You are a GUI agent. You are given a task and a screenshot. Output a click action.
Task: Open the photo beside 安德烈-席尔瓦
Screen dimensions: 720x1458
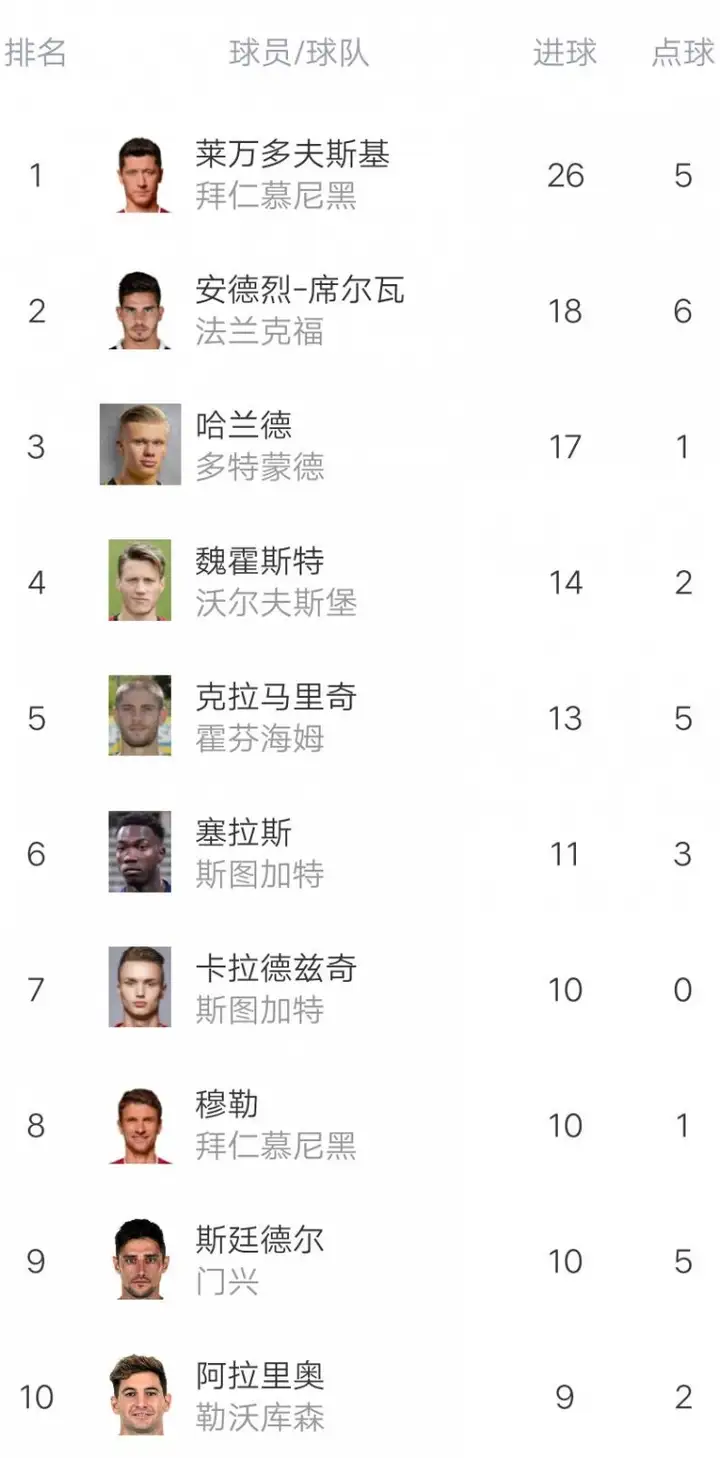pos(140,310)
